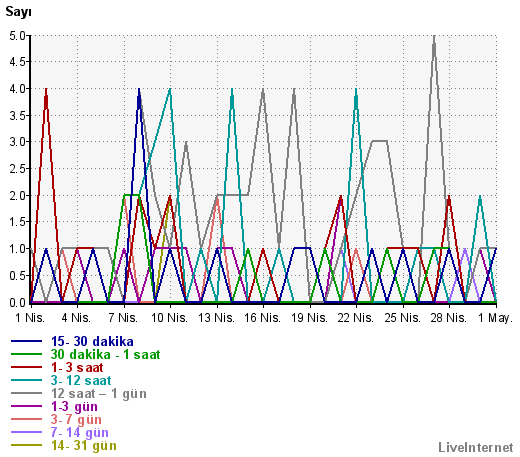520x457 pixels.
Task: Click the '3.0' y-axis value
Action: 18,142
